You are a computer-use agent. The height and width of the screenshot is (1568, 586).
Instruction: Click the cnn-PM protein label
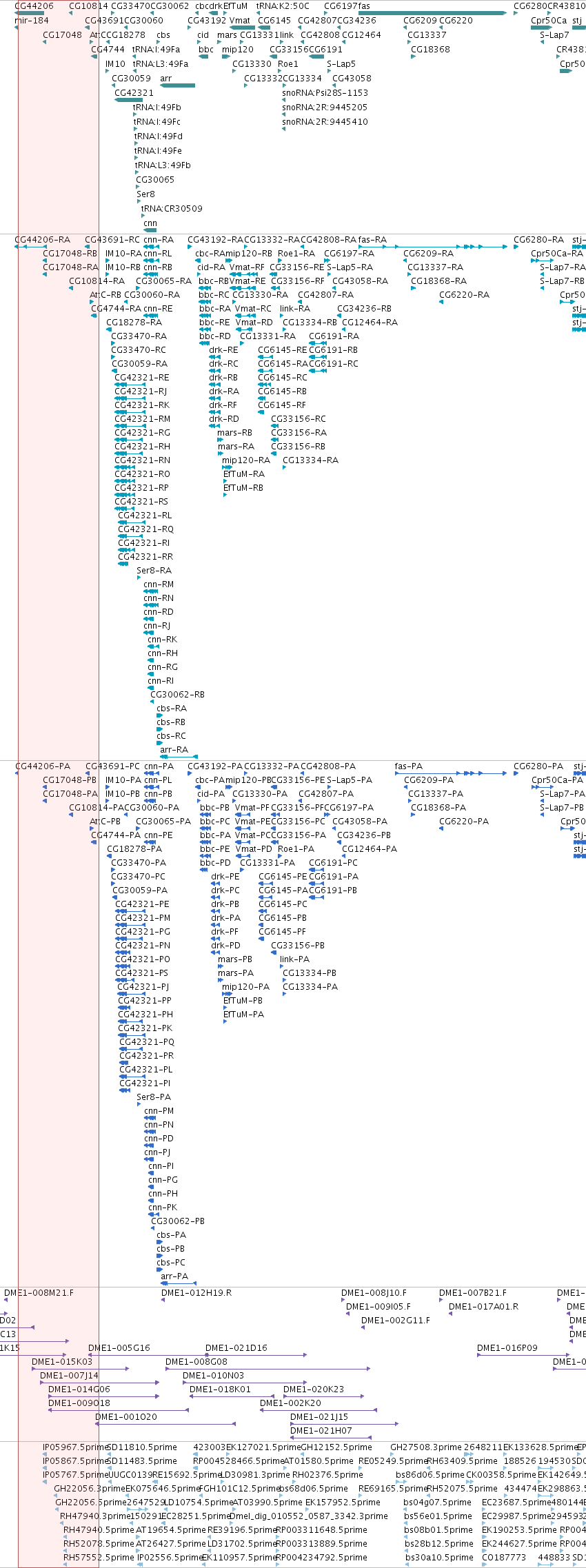point(159,1111)
